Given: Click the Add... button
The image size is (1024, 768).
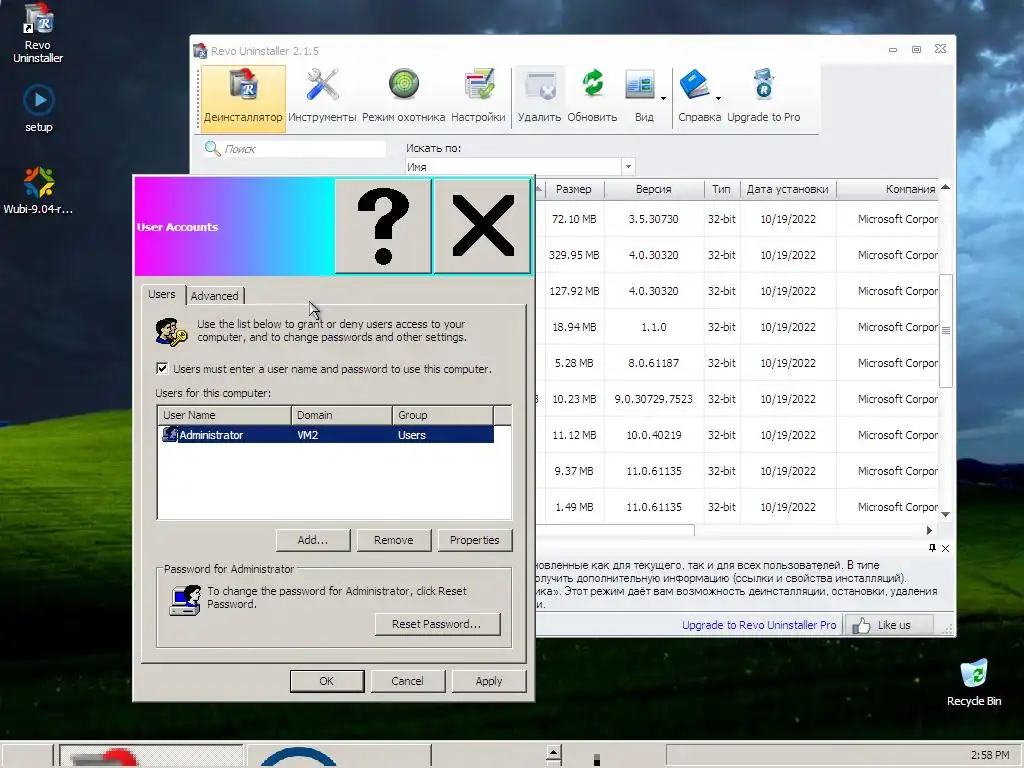Looking at the screenshot, I should [313, 540].
